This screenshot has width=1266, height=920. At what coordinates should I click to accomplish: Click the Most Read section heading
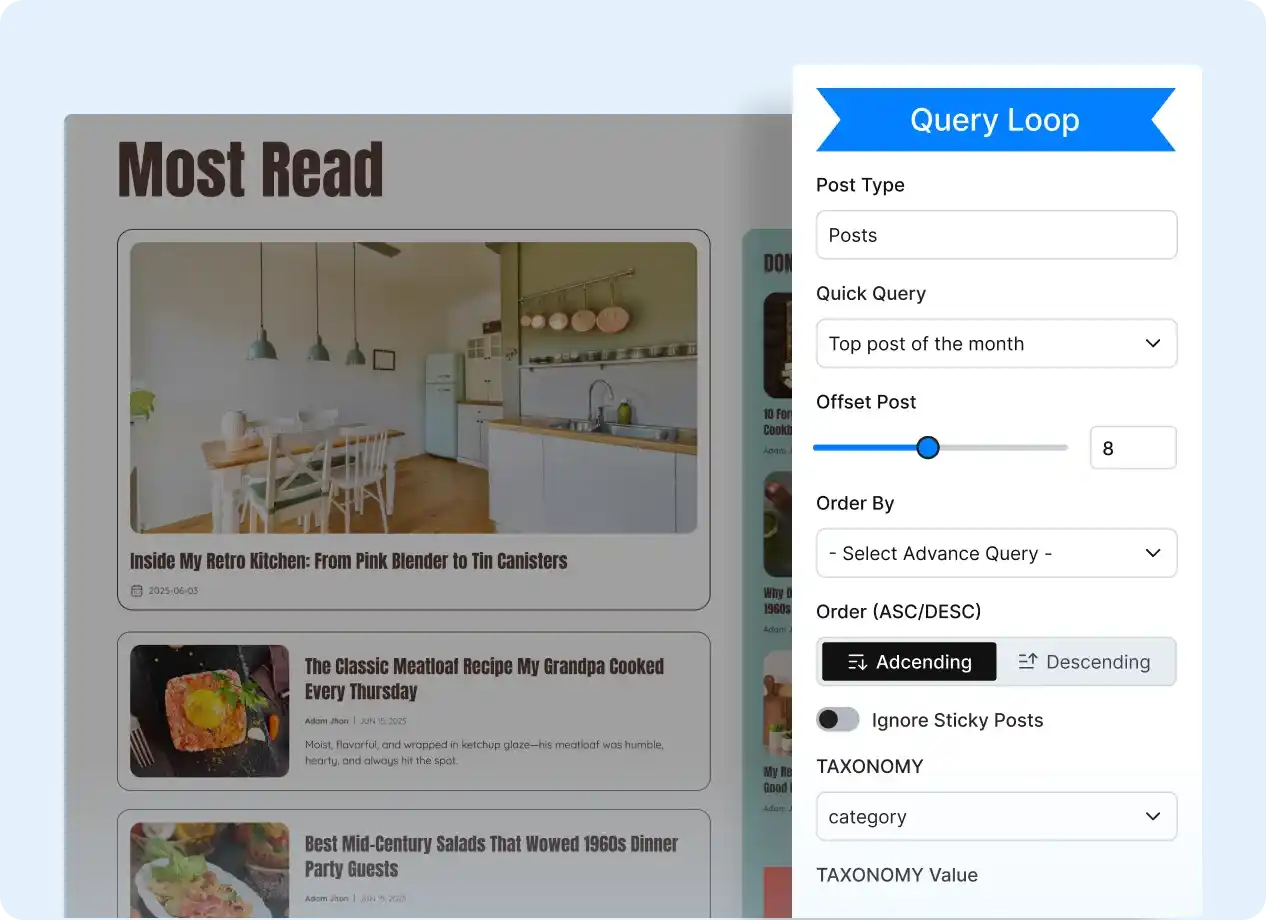(251, 170)
